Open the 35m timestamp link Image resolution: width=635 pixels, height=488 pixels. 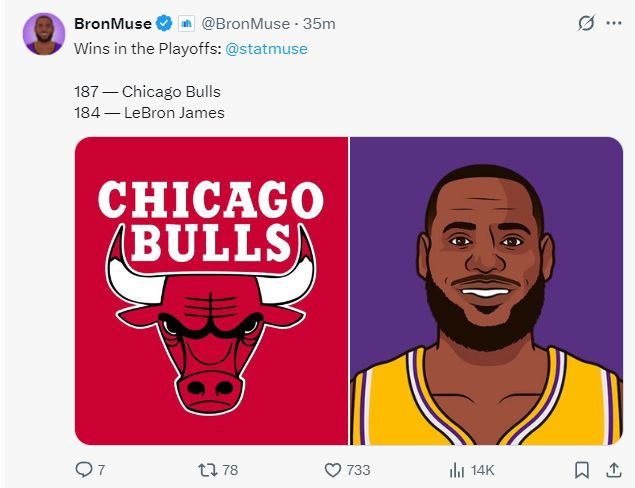319,24
